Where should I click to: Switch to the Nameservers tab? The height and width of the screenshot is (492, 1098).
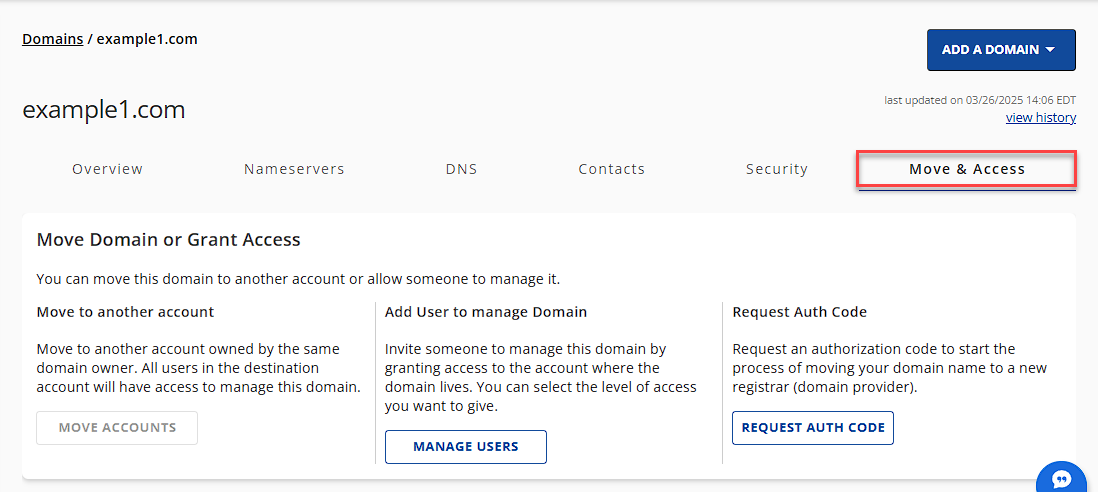coord(294,169)
